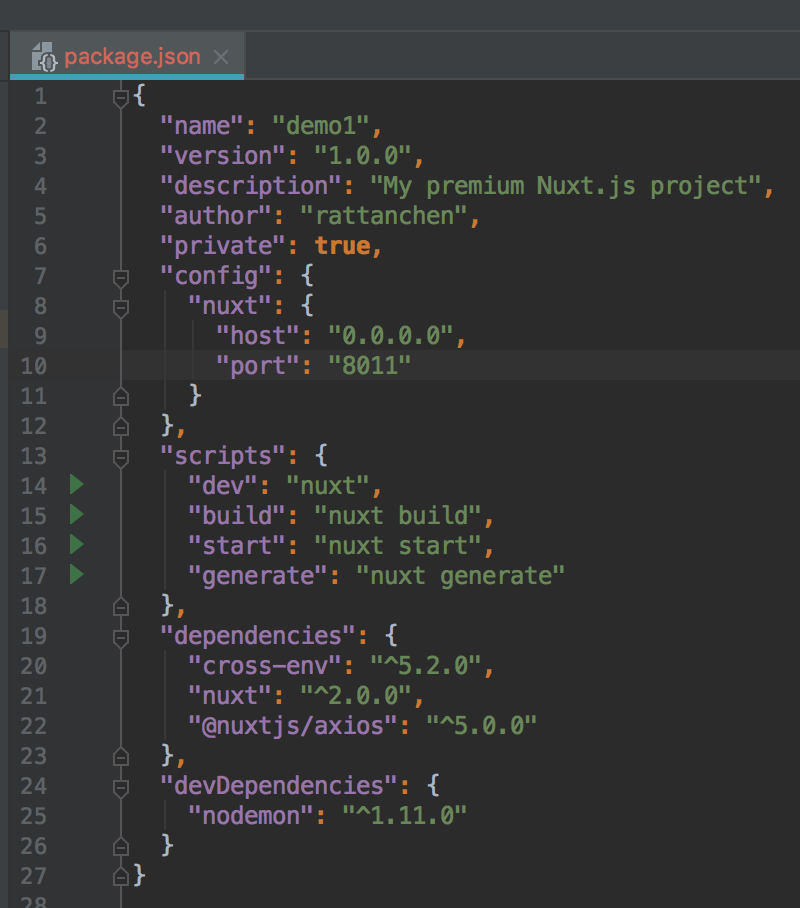Click the "nuxt build" value
This screenshot has width=800, height=908.
pos(398,516)
